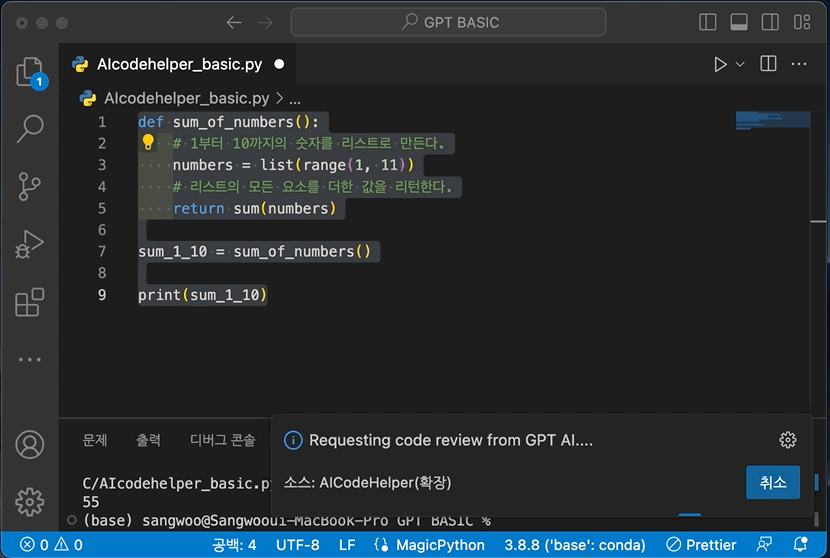Screen dimensions: 830x558
Task: Expand the run options dropdown arrow
Action: coord(741,64)
